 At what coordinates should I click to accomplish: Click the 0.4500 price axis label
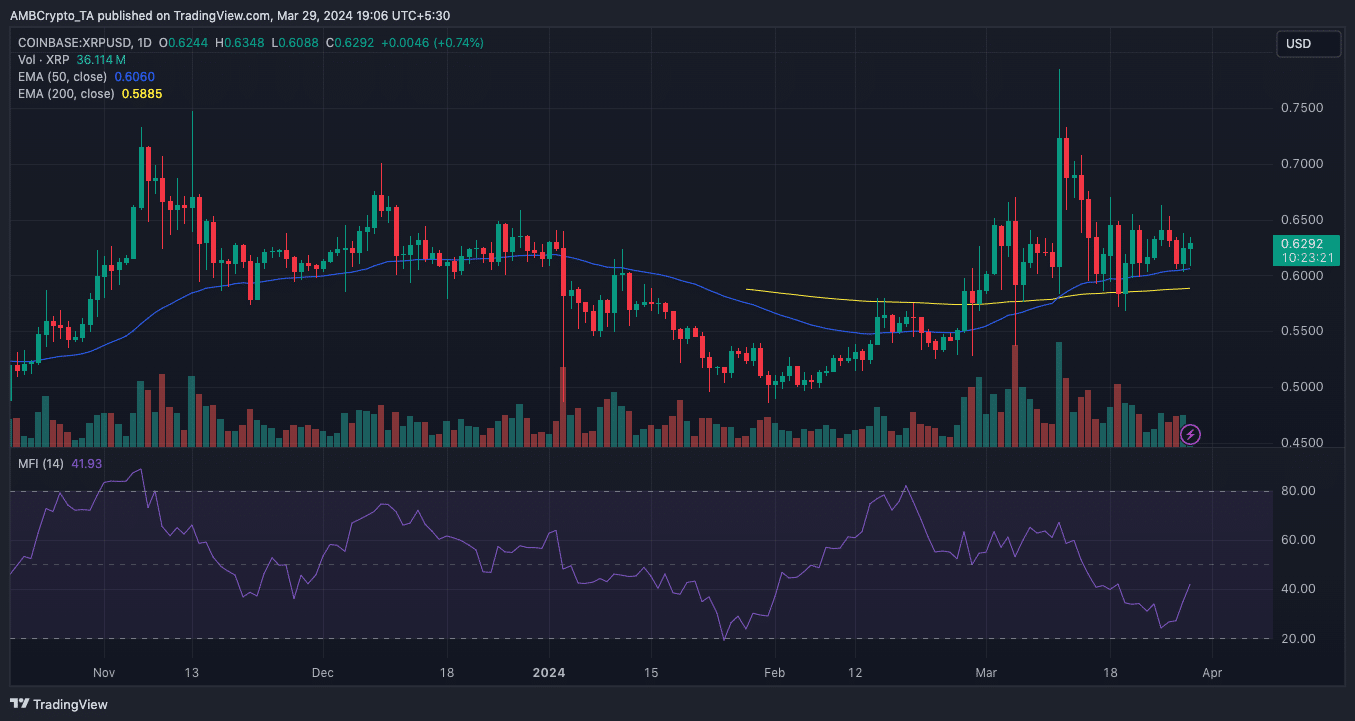pyautogui.click(x=1302, y=443)
